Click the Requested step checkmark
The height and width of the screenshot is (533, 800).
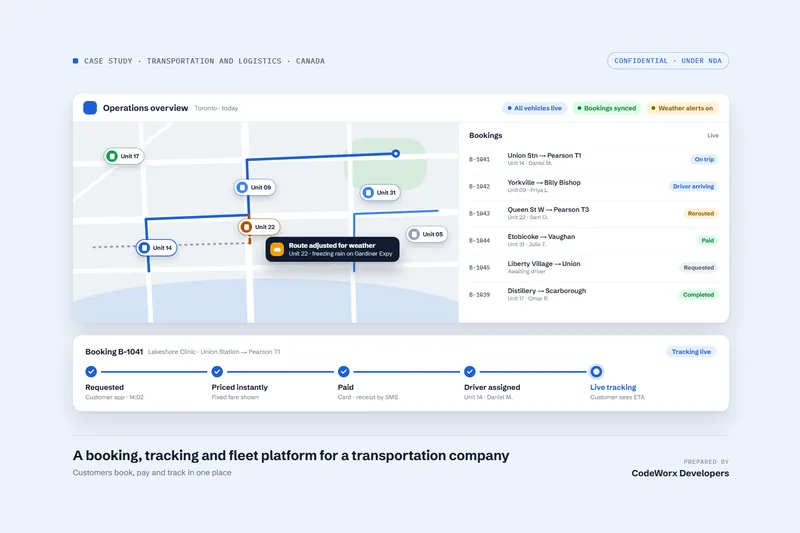coord(91,371)
